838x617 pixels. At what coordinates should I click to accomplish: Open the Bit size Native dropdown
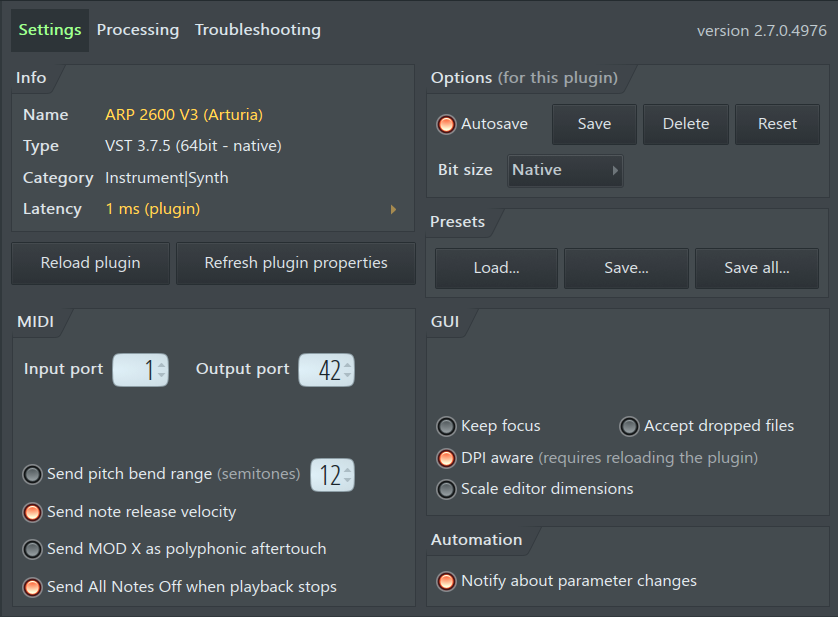[565, 171]
